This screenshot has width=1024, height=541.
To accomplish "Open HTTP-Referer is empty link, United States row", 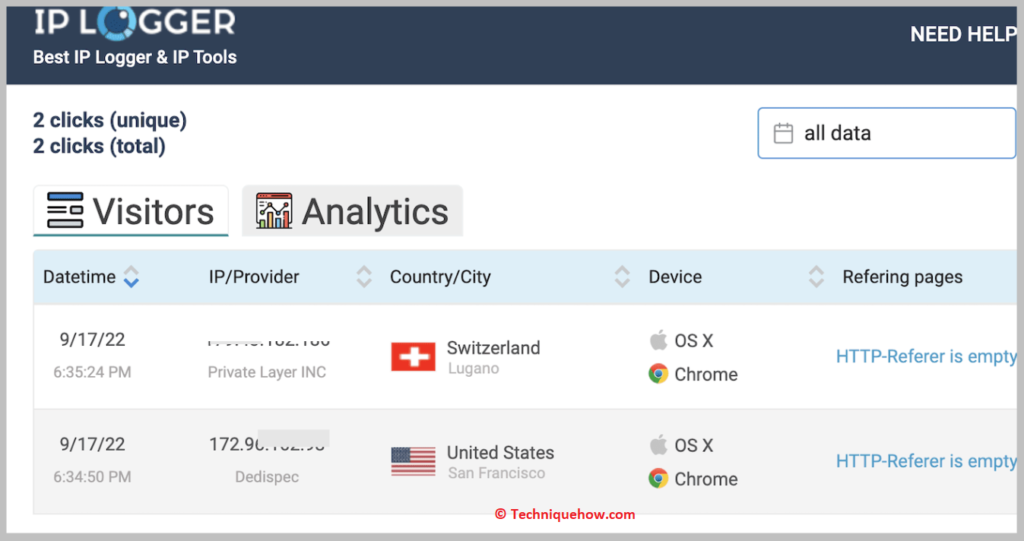I will pyautogui.click(x=926, y=461).
